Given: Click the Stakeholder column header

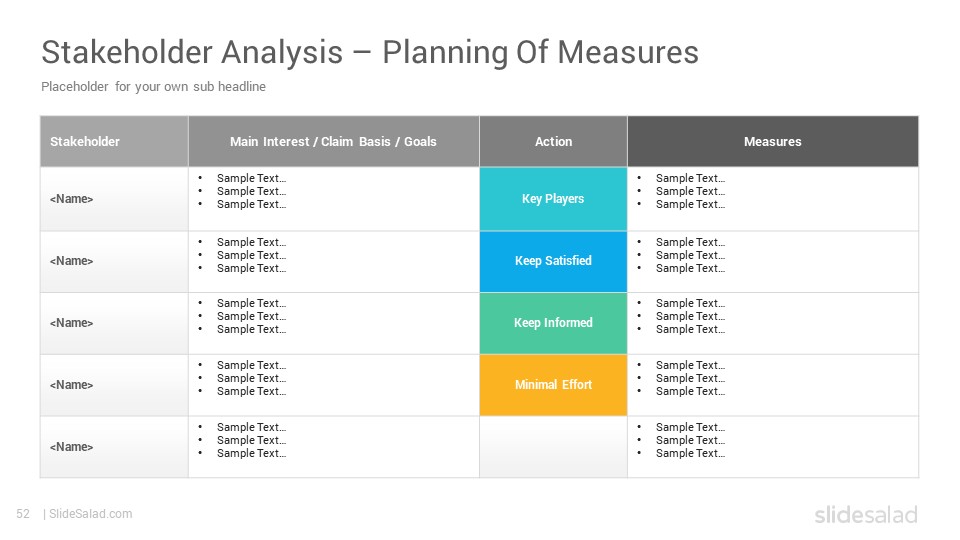Looking at the screenshot, I should click(x=114, y=141).
